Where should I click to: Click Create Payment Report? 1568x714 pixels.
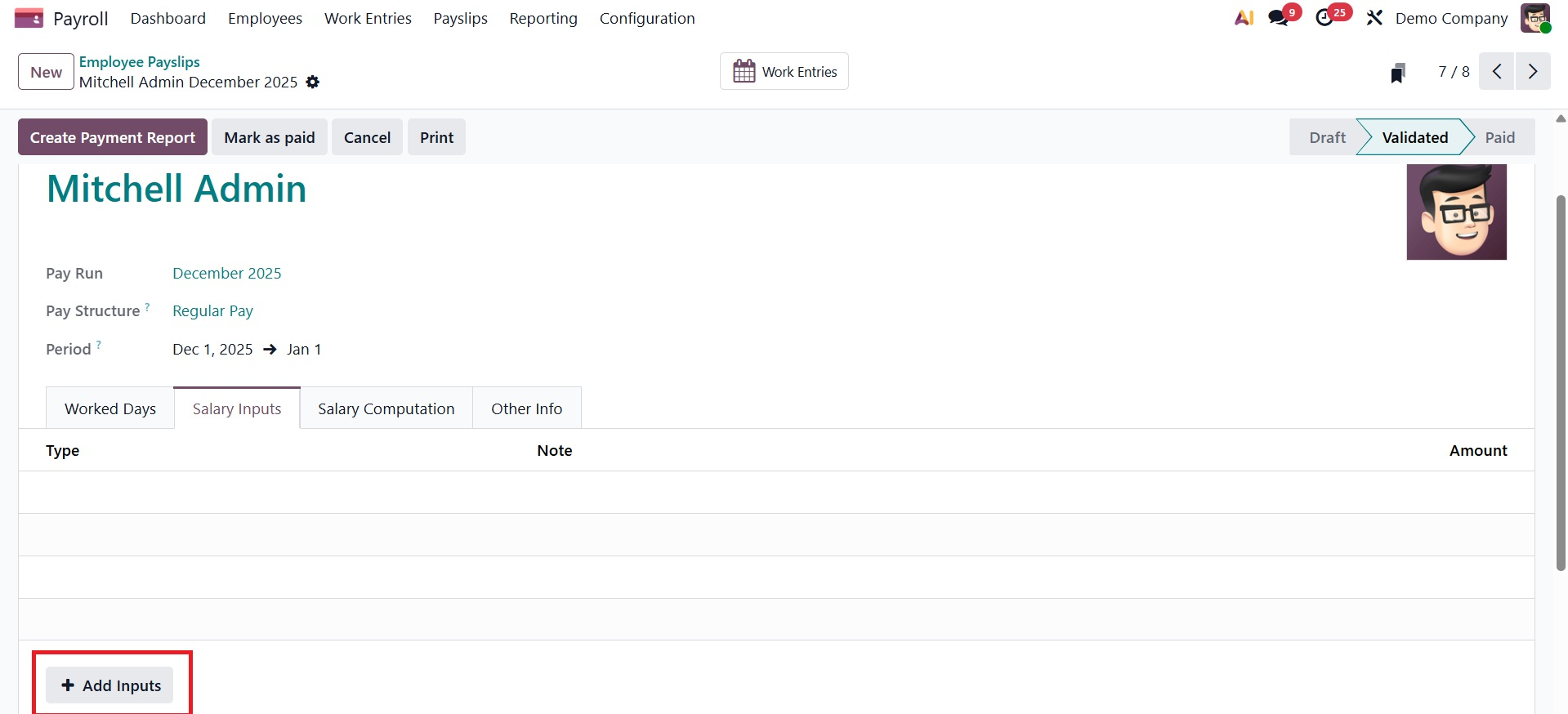(113, 137)
